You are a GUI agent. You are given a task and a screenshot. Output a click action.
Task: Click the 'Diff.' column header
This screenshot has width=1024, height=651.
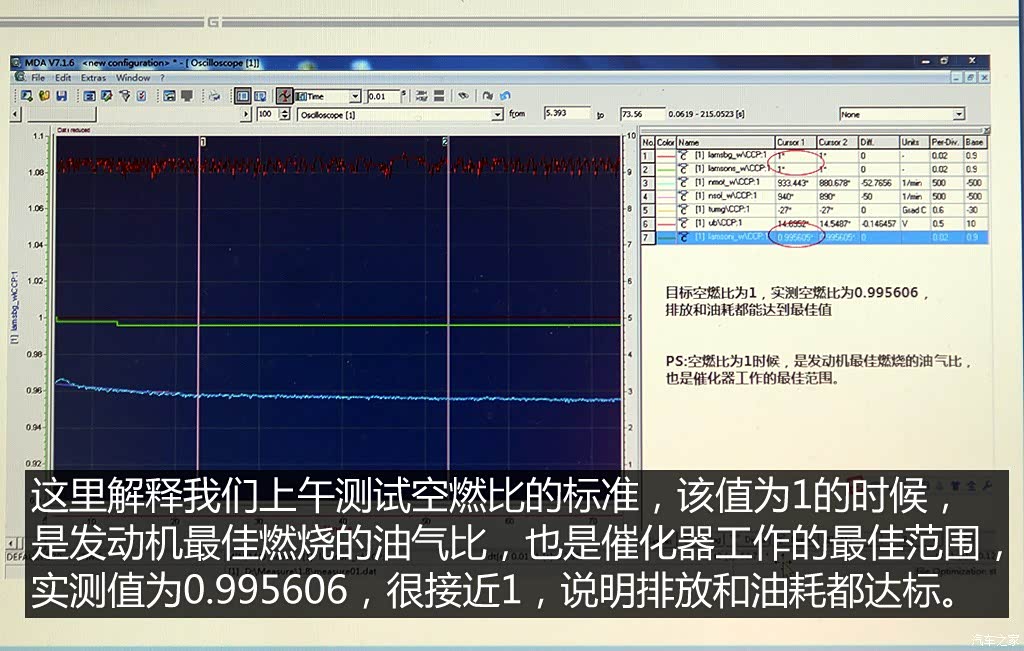coord(878,142)
